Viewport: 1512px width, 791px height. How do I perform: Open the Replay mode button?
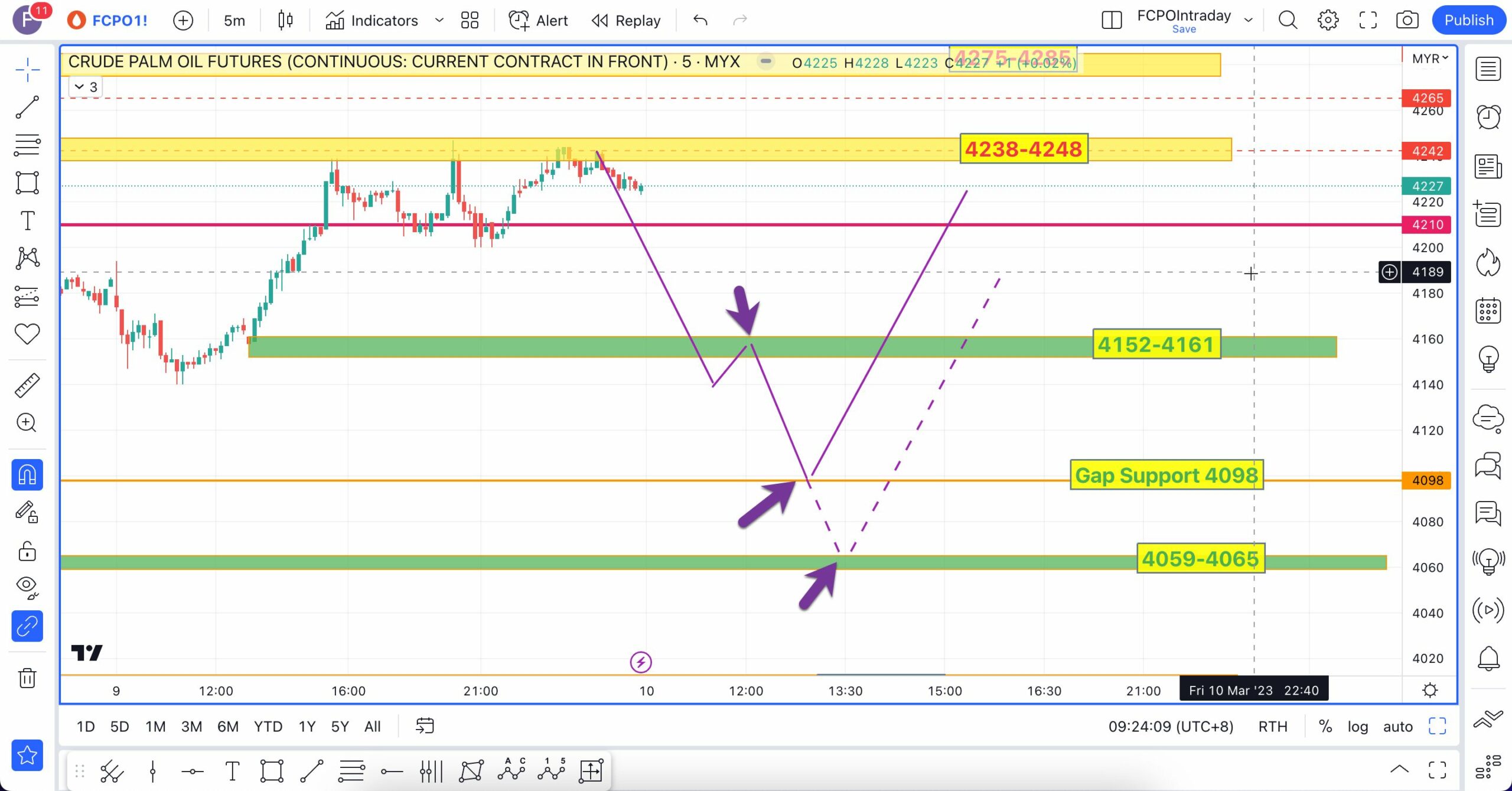point(626,20)
